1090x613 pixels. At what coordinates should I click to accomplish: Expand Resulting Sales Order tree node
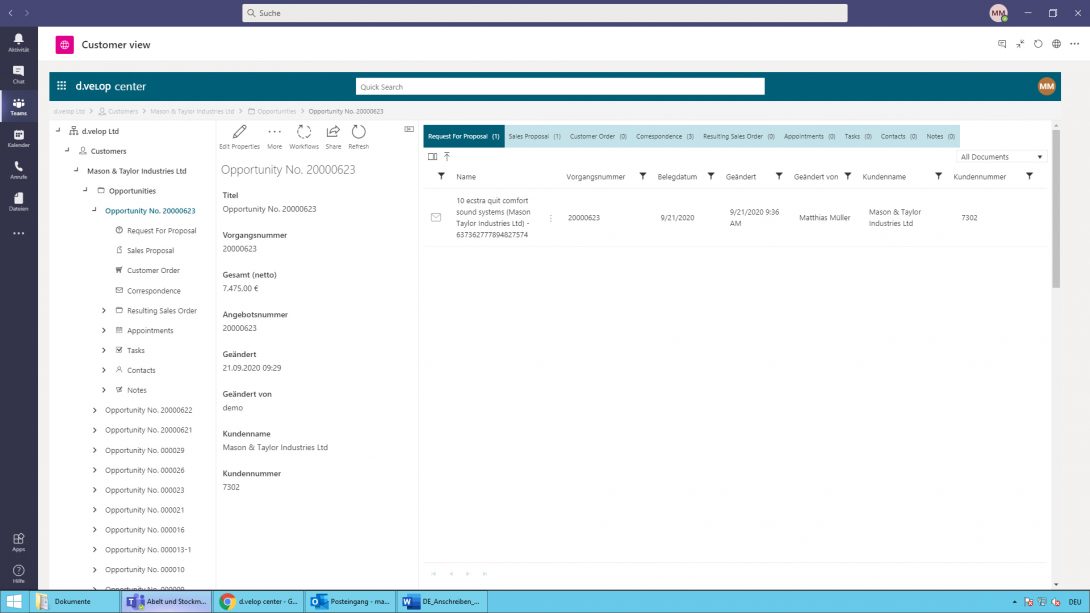[104, 311]
